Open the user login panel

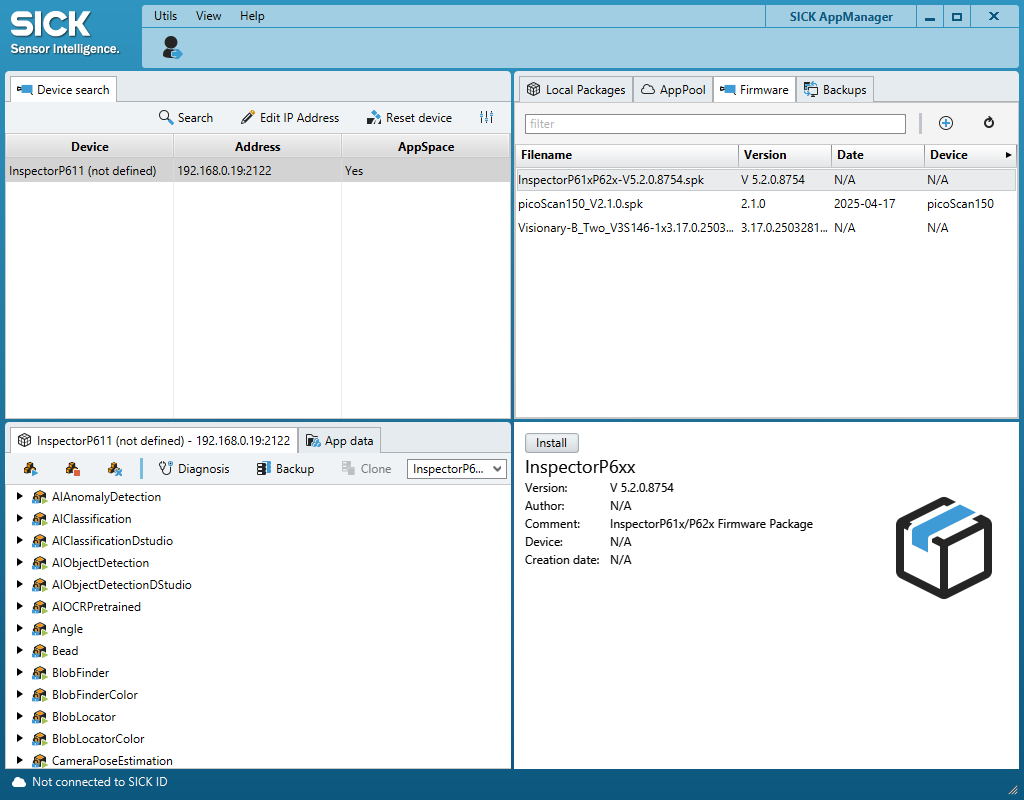pyautogui.click(x=170, y=46)
